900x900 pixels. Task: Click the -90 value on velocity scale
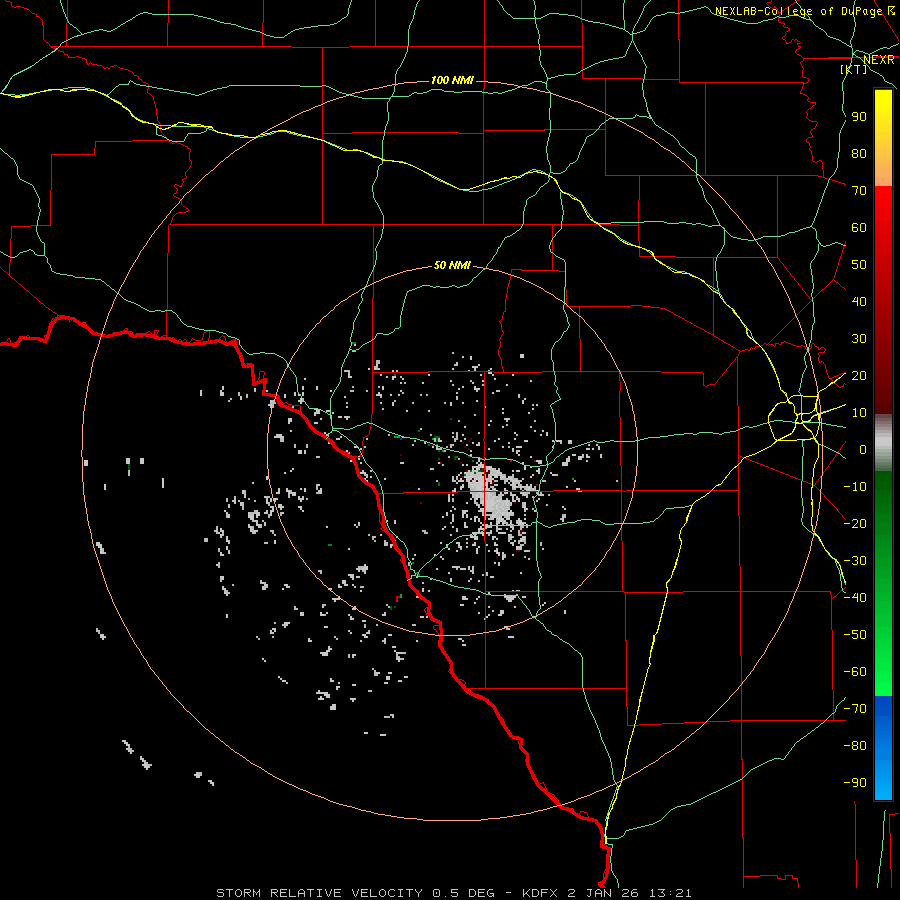click(x=855, y=783)
